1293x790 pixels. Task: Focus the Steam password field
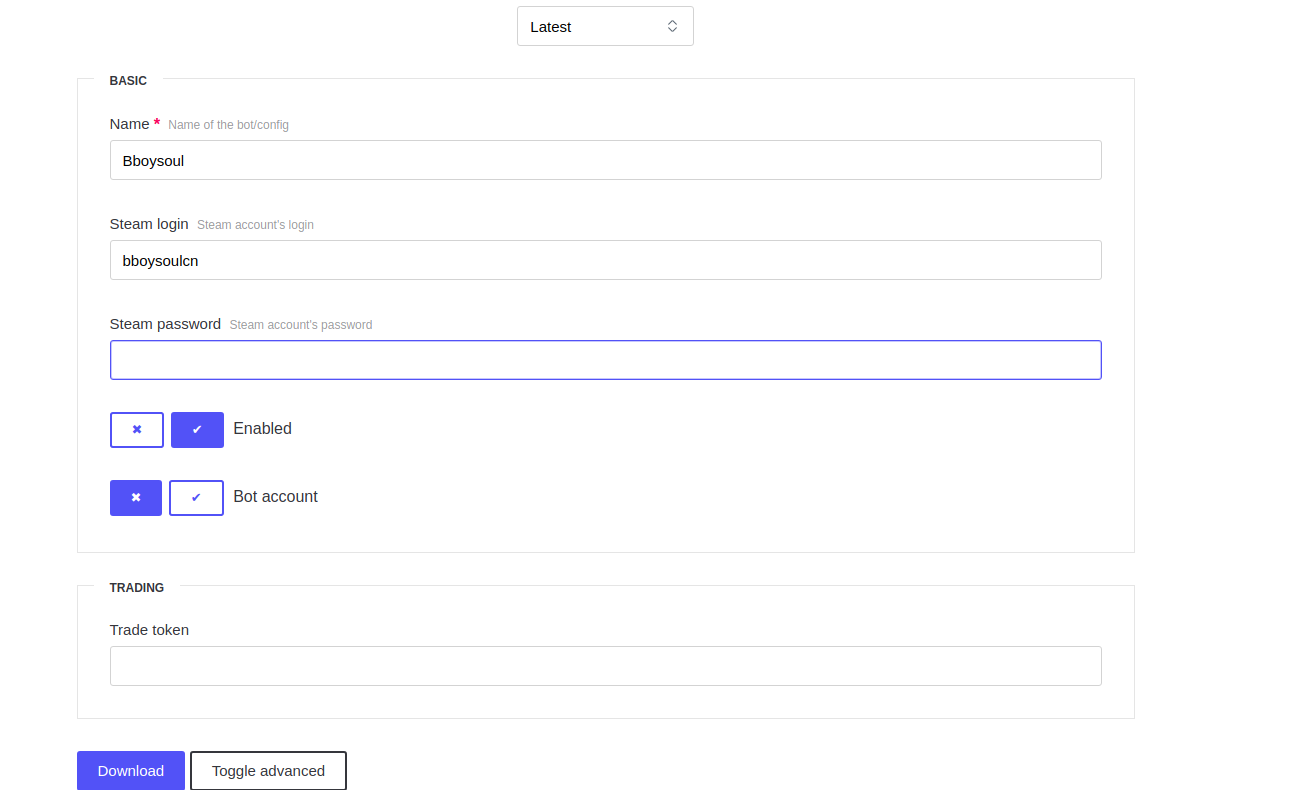pos(605,360)
